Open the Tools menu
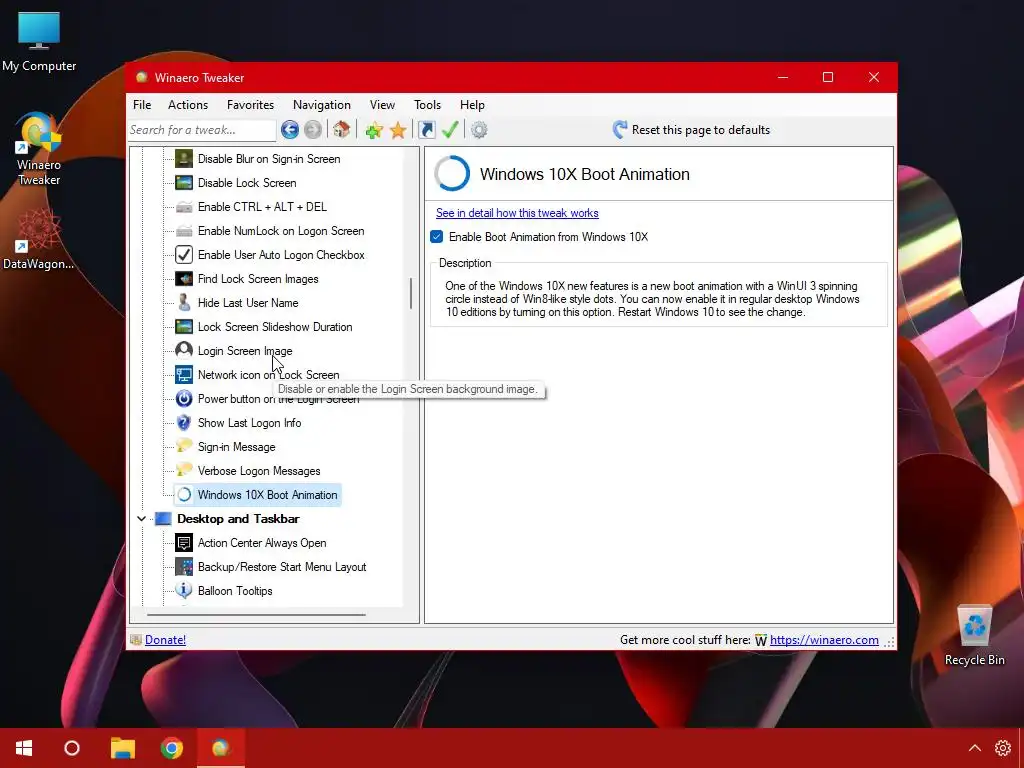This screenshot has height=768, width=1024. [427, 104]
